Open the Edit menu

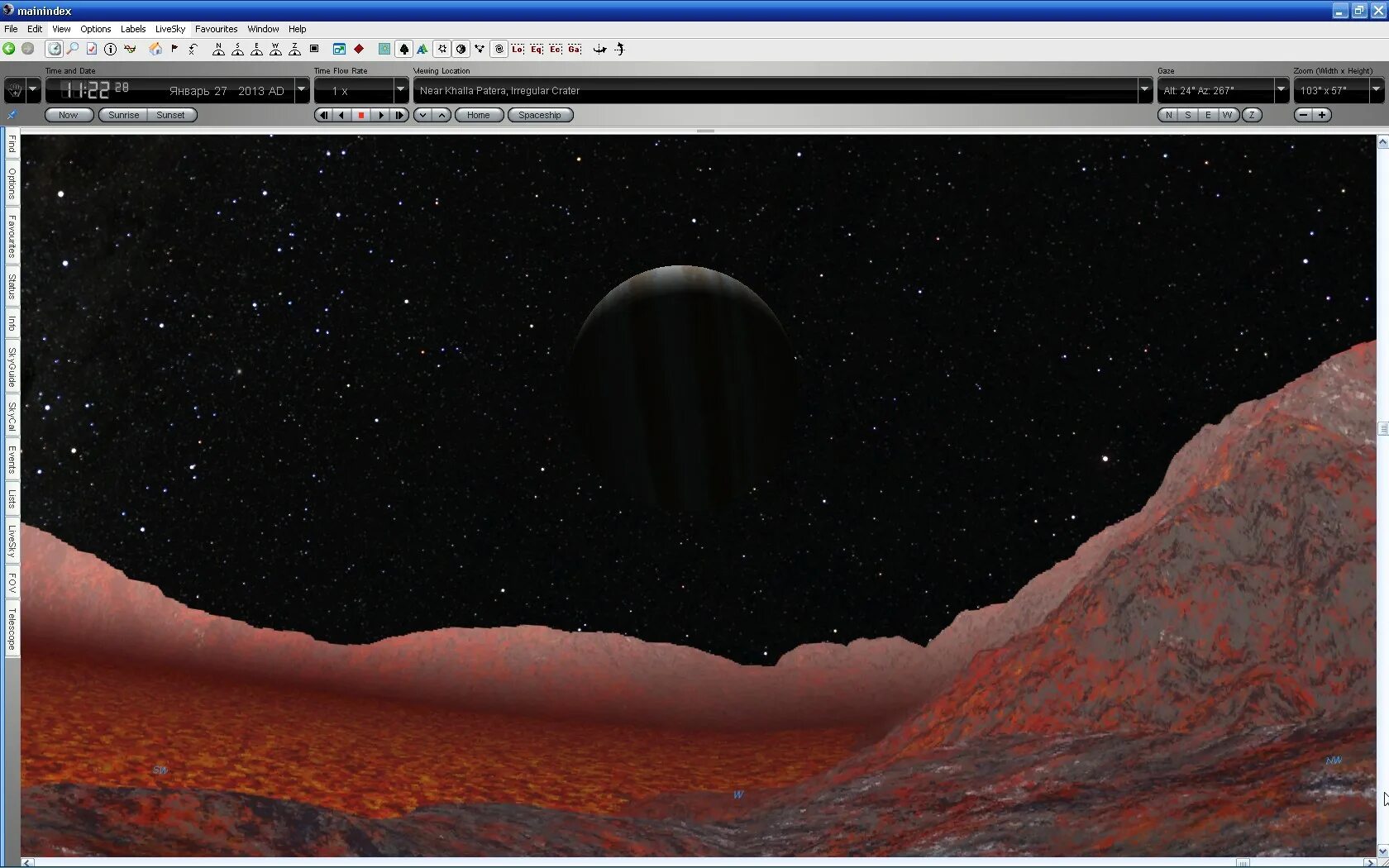pos(35,29)
